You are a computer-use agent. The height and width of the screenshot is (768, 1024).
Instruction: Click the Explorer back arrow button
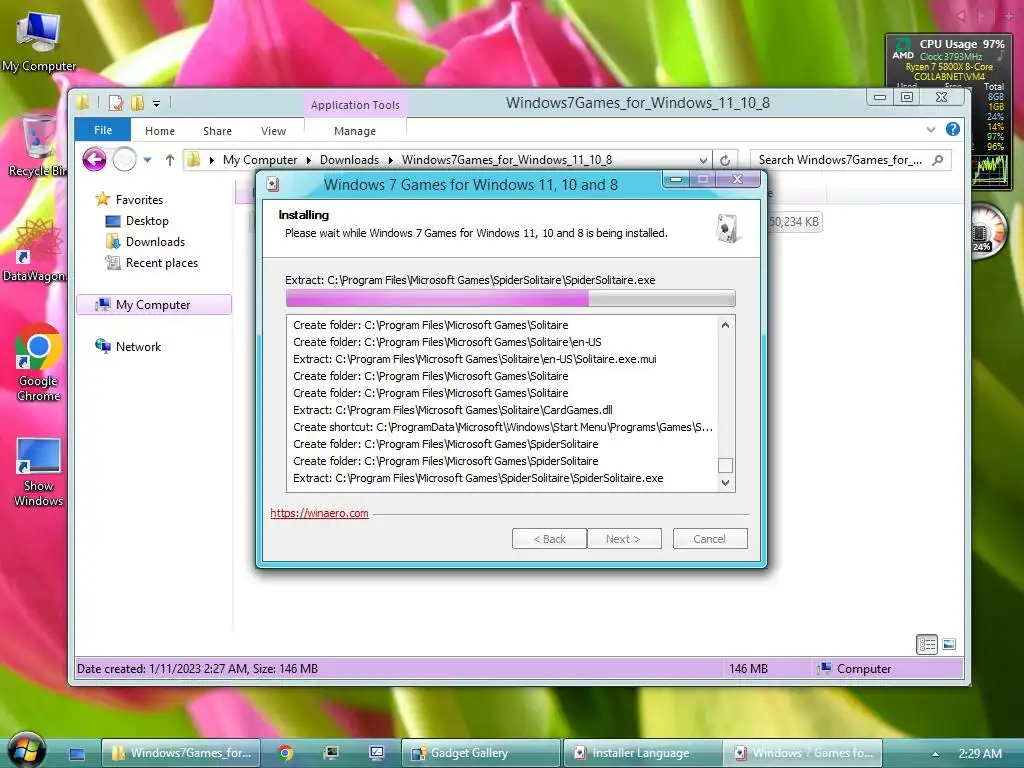(x=95, y=159)
